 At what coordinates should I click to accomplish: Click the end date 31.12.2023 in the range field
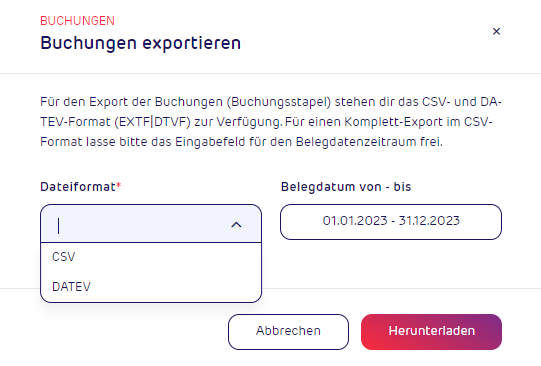coord(429,220)
